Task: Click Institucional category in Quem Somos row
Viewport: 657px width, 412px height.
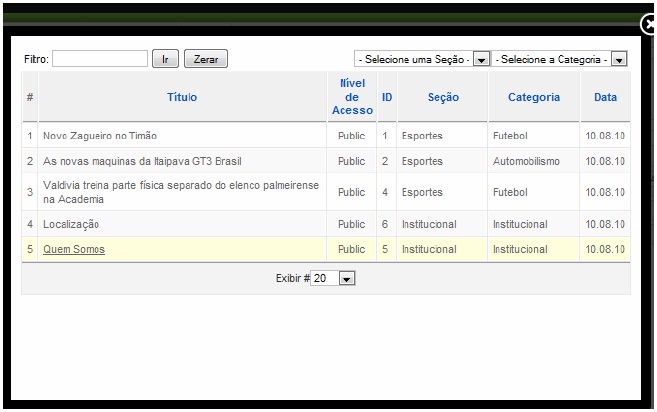Action: (520, 249)
